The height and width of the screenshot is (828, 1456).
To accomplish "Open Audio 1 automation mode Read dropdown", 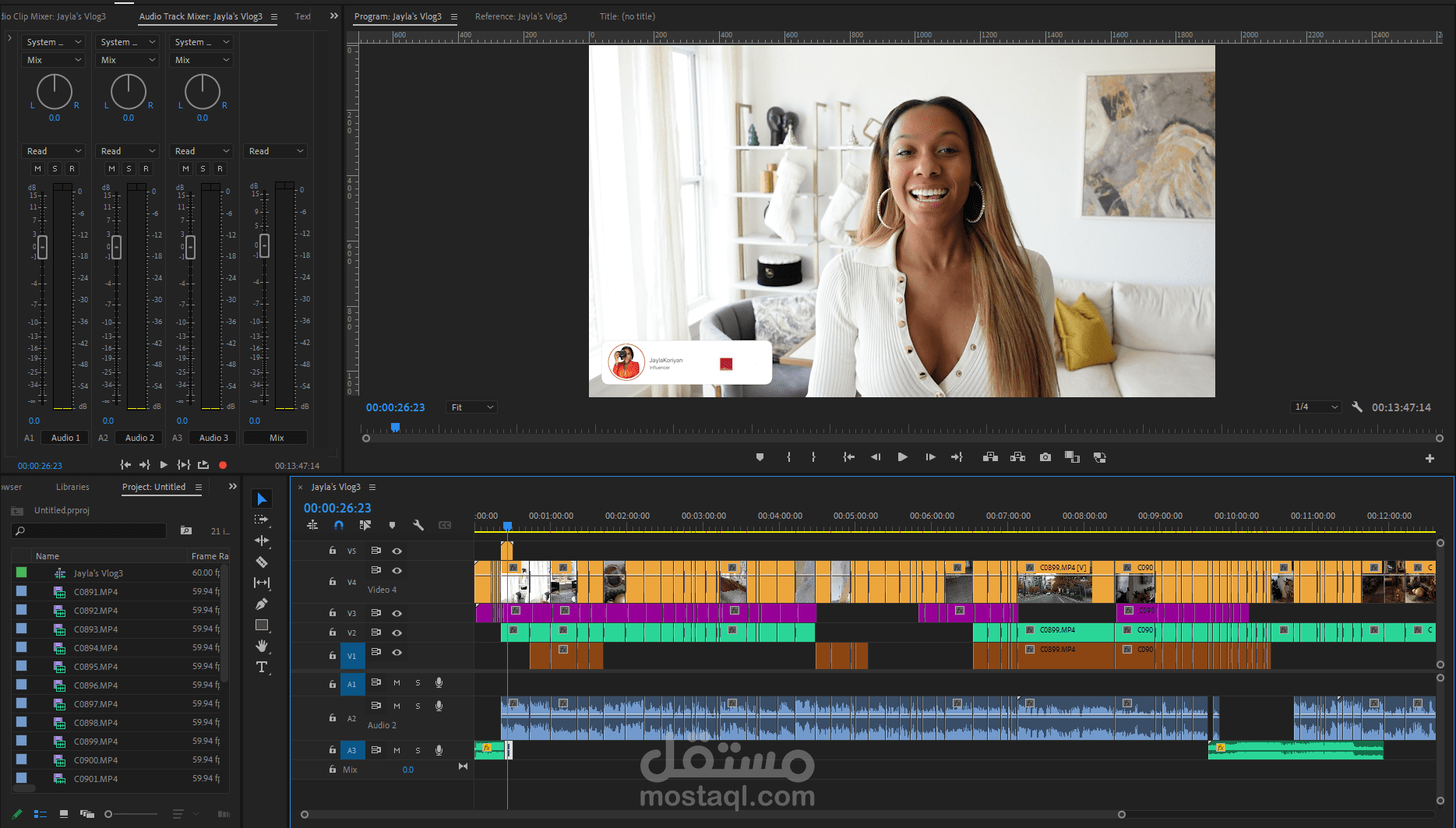I will tap(53, 151).
